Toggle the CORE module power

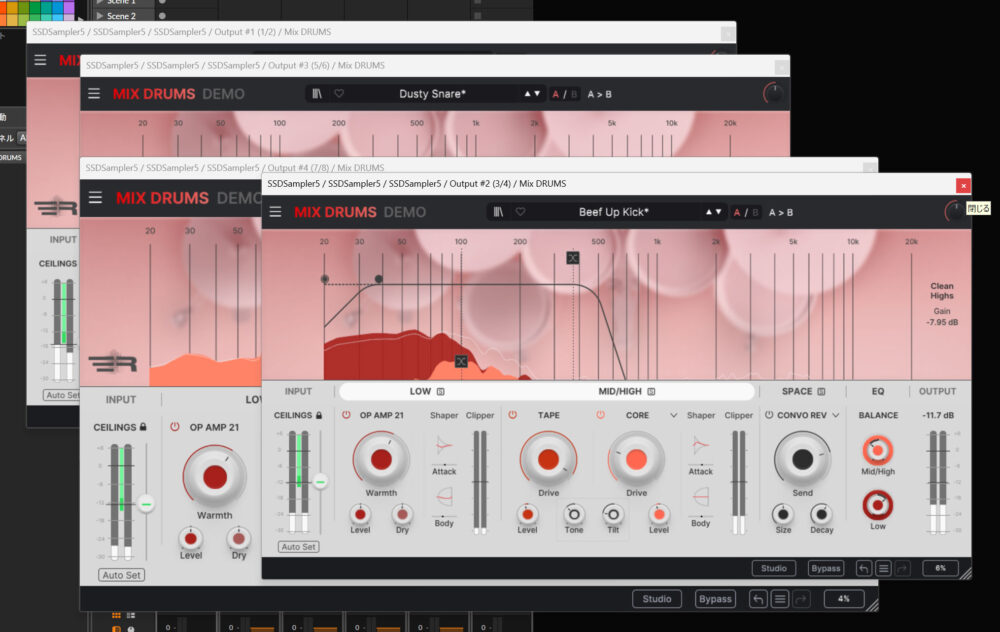[600, 415]
